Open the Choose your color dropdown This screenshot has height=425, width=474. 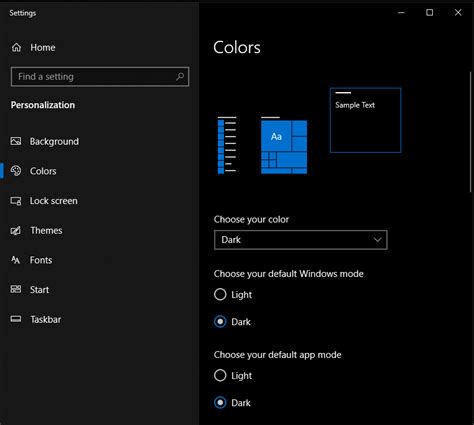click(301, 240)
